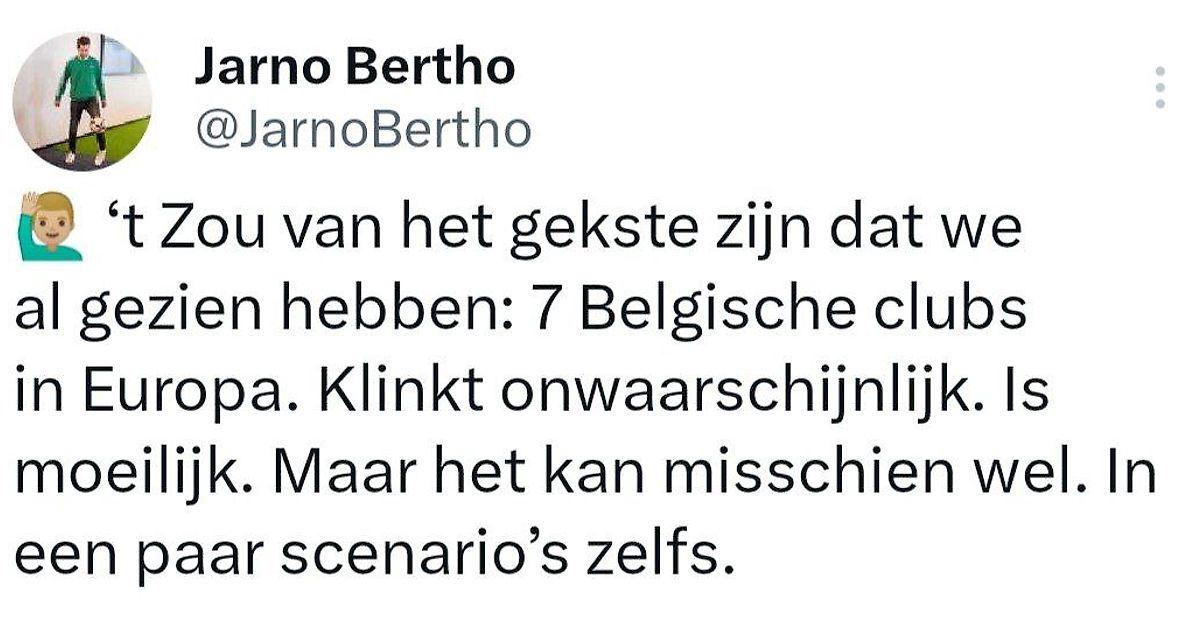Click the display name Jarno Bertho
This screenshot has height=630, width=1200.
click(x=354, y=68)
